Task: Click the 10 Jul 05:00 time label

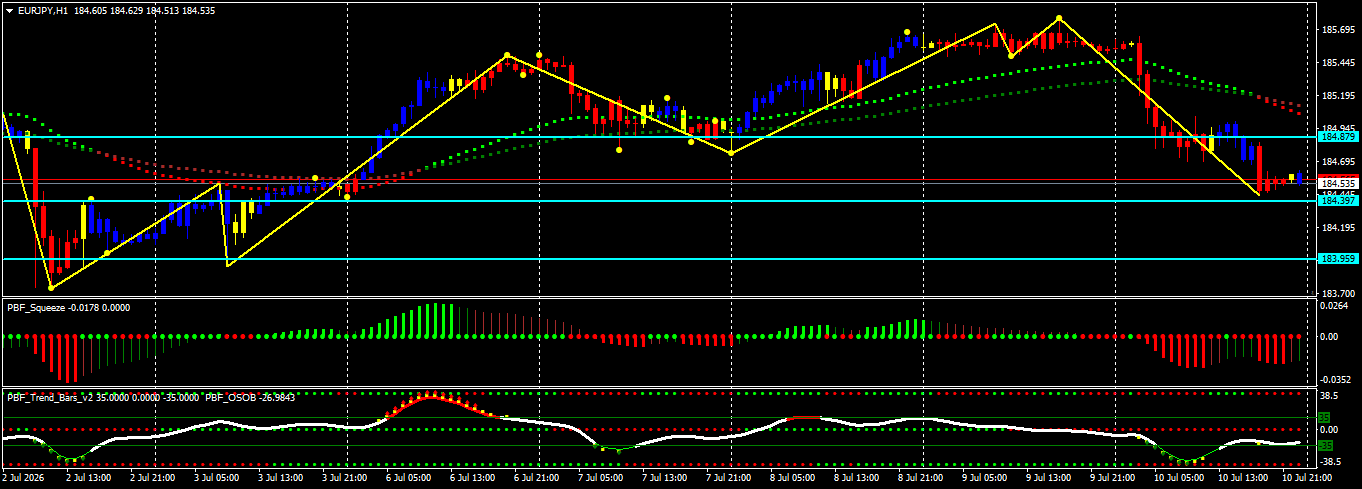Action: click(x=1178, y=479)
